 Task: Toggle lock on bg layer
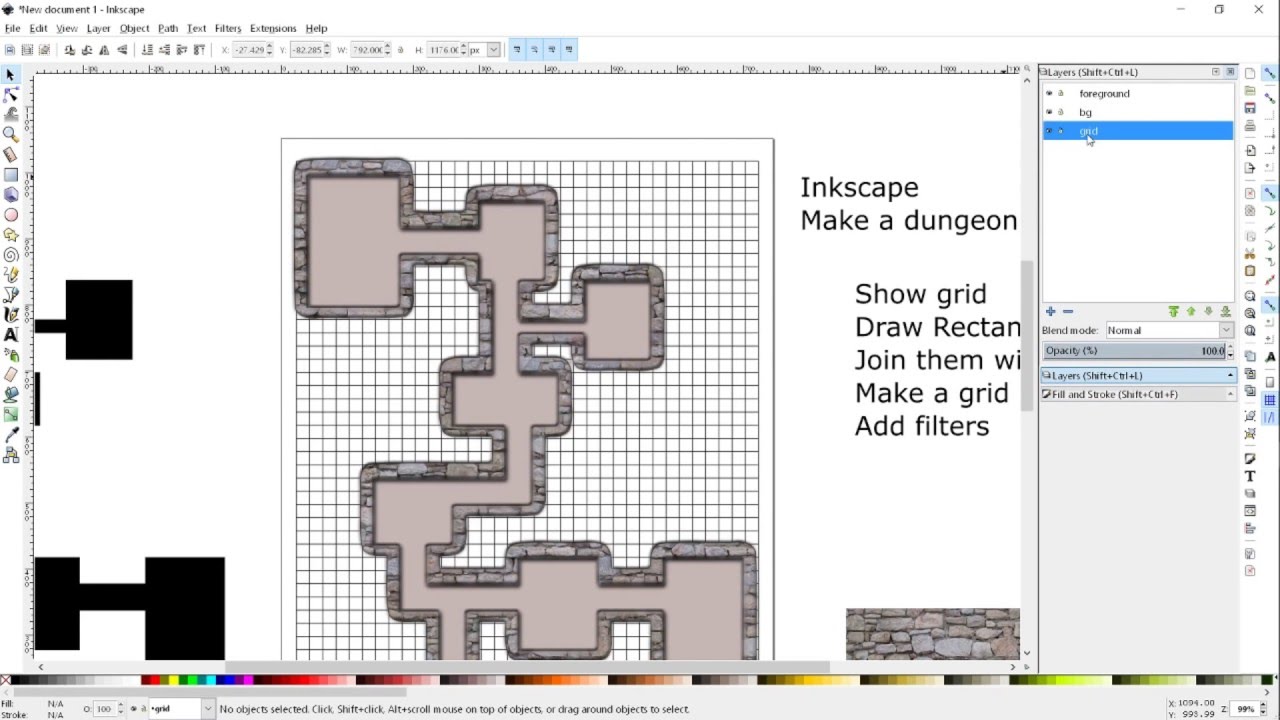1061,112
